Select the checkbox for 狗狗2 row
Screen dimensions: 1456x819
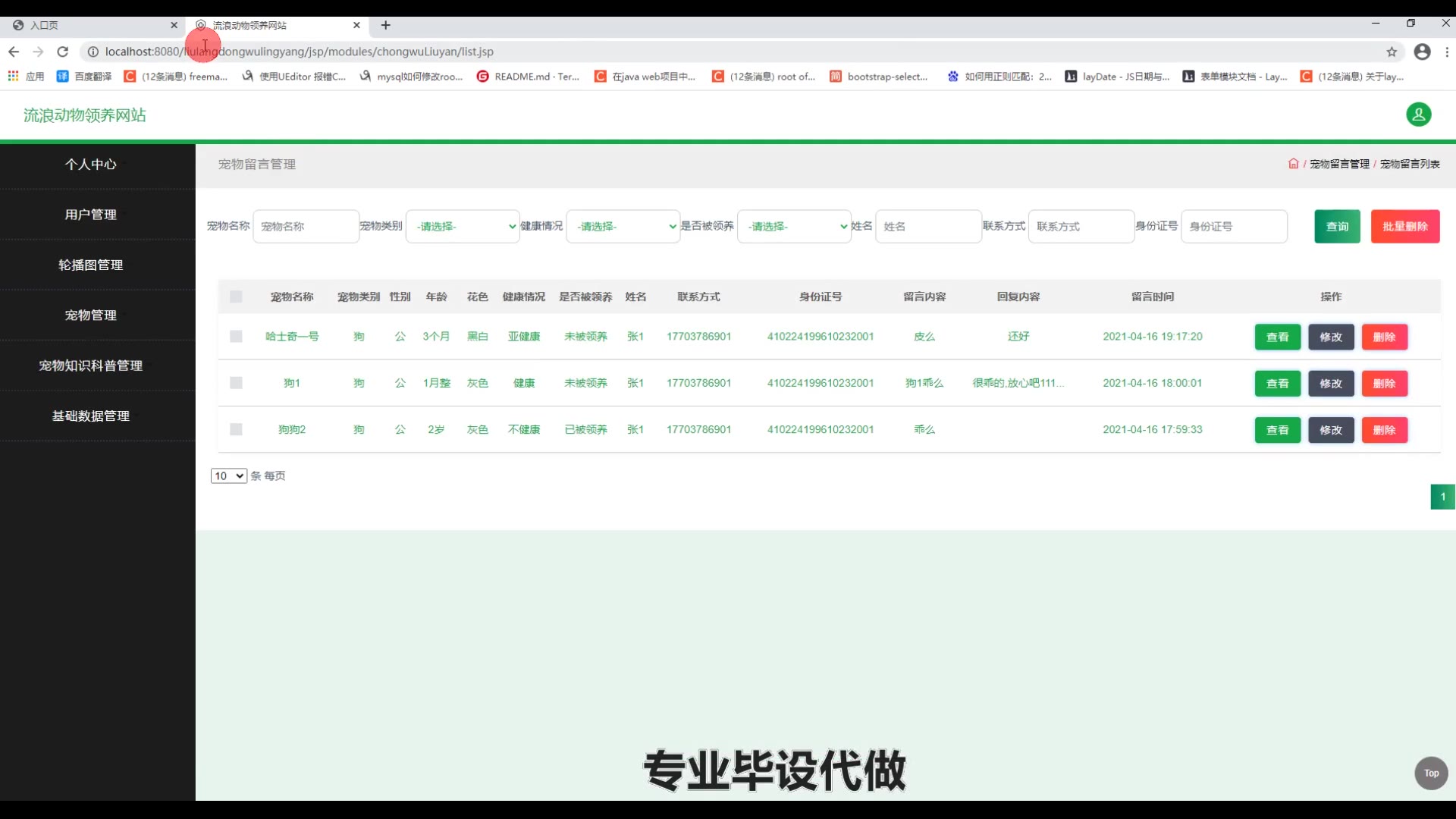click(236, 429)
